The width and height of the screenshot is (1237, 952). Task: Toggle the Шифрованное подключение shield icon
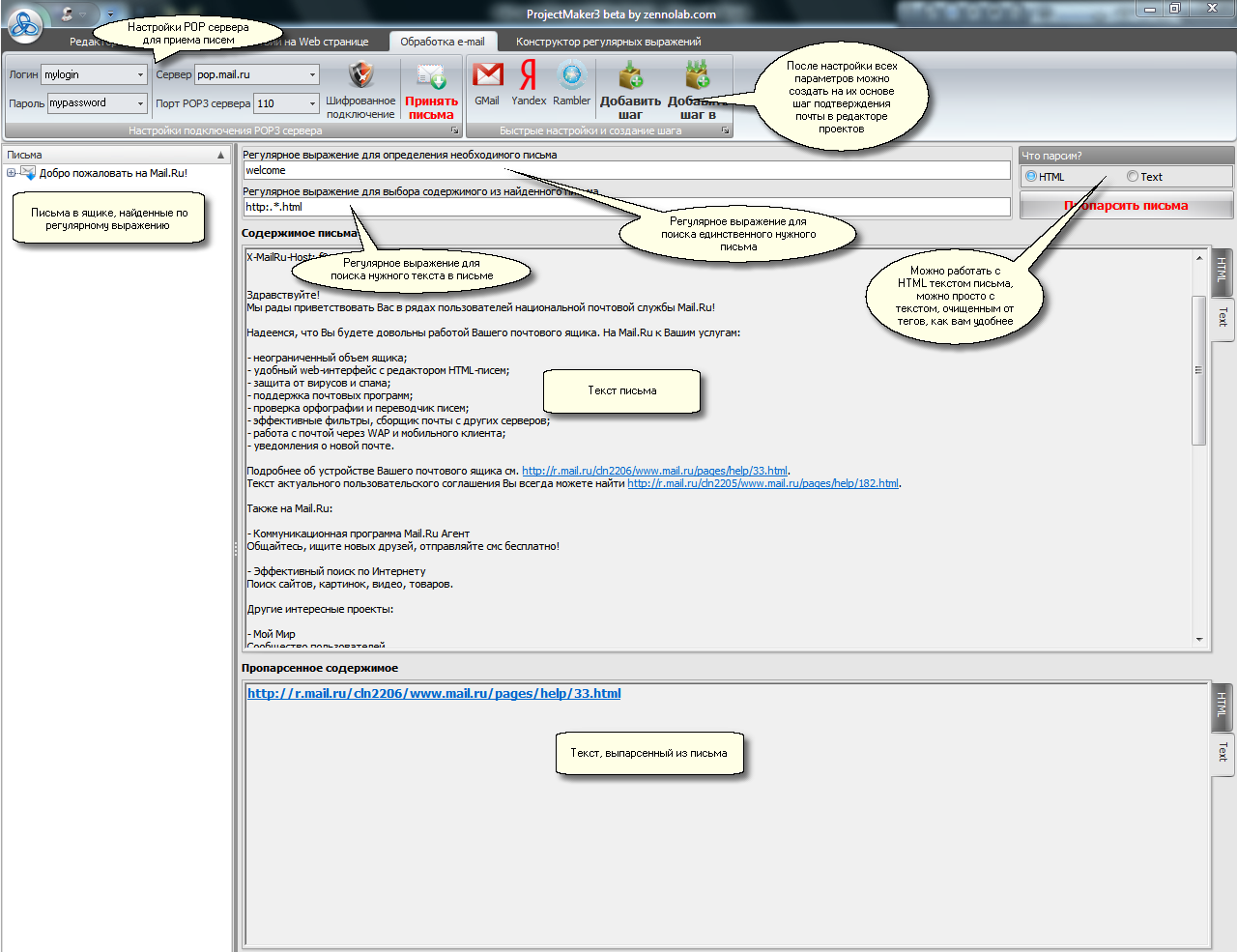pyautogui.click(x=360, y=76)
